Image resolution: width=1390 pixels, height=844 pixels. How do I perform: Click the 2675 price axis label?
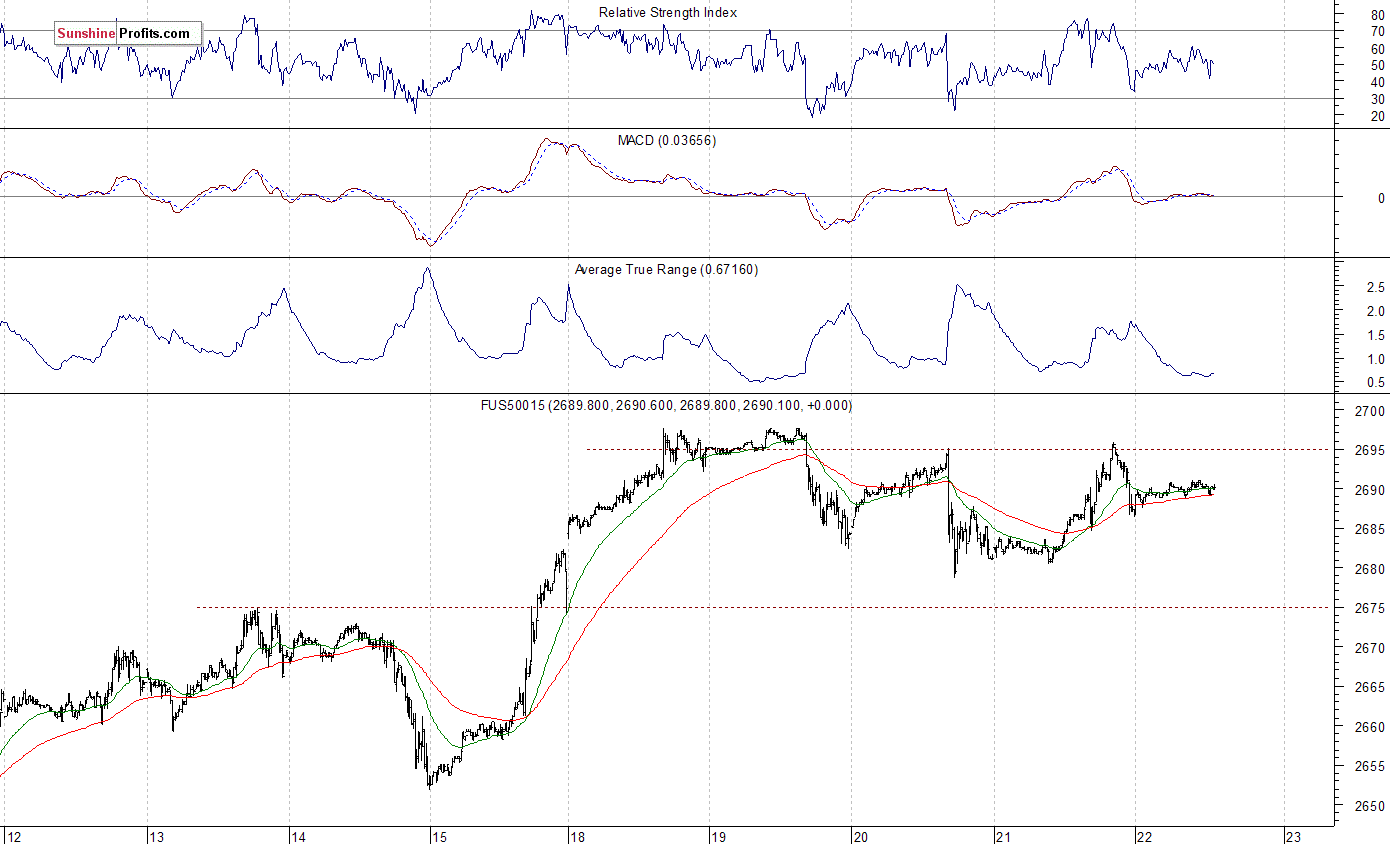click(x=1372, y=608)
